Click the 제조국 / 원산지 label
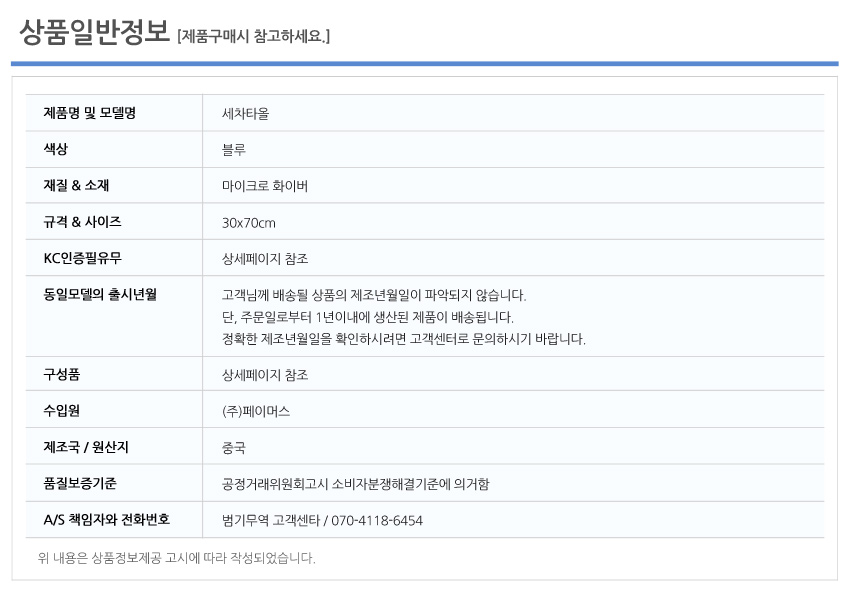This screenshot has height=596, width=850. click(x=86, y=447)
